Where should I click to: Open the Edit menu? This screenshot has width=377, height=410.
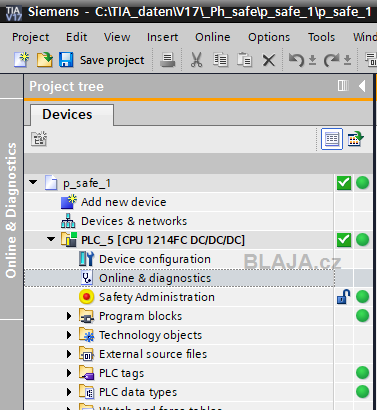(77, 37)
